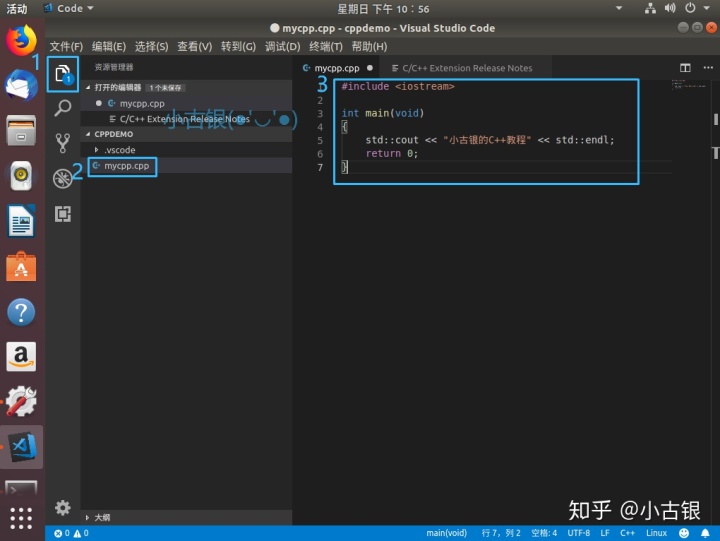
Task: Open the Source Control view
Action: click(x=62, y=143)
